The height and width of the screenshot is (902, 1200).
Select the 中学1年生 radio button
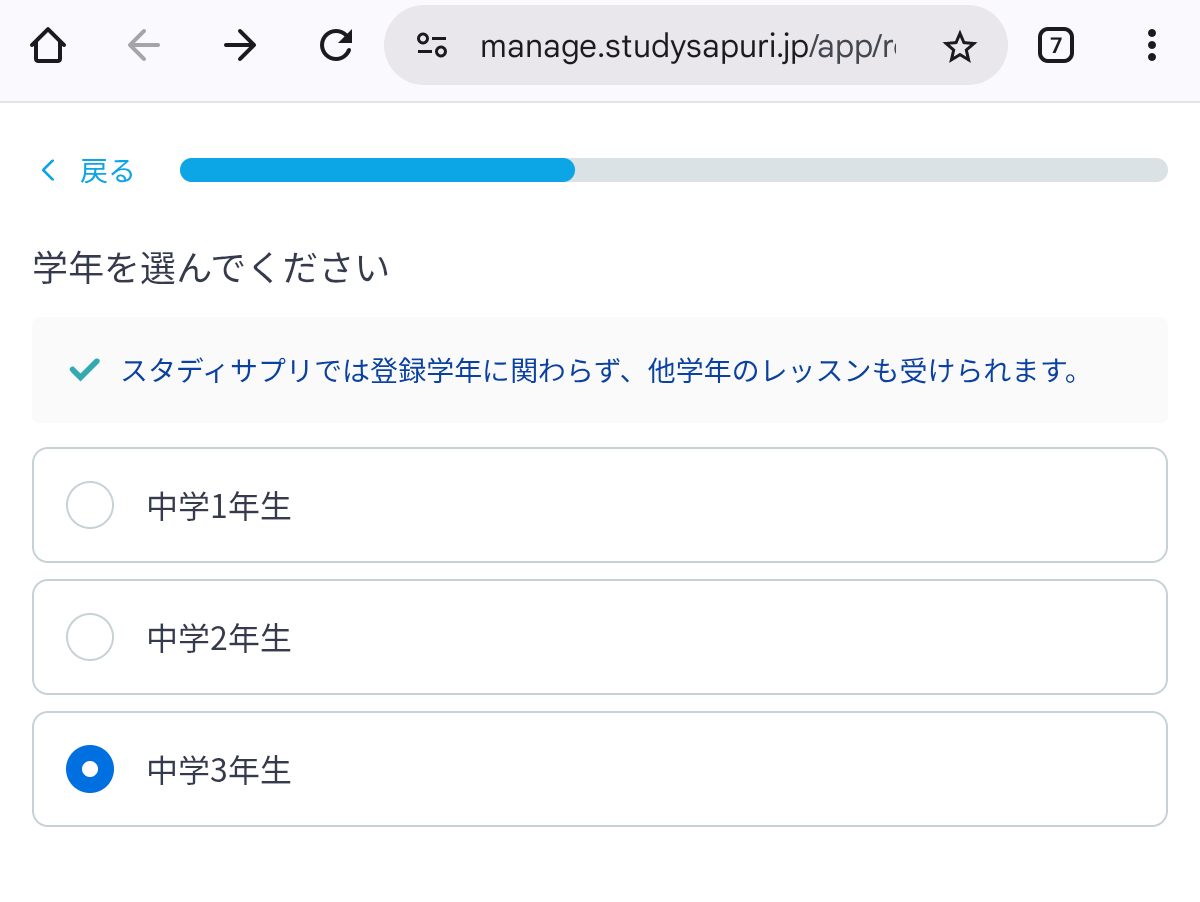tap(90, 505)
